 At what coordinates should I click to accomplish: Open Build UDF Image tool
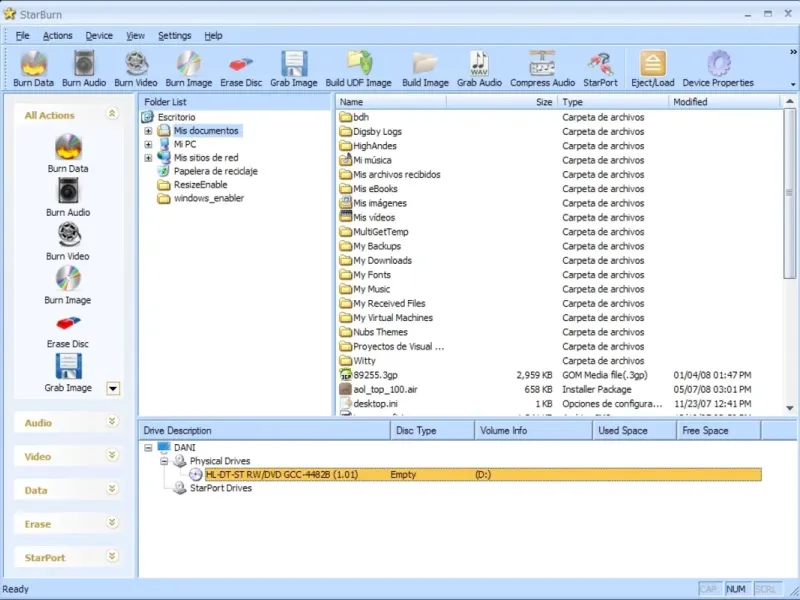[x=358, y=69]
